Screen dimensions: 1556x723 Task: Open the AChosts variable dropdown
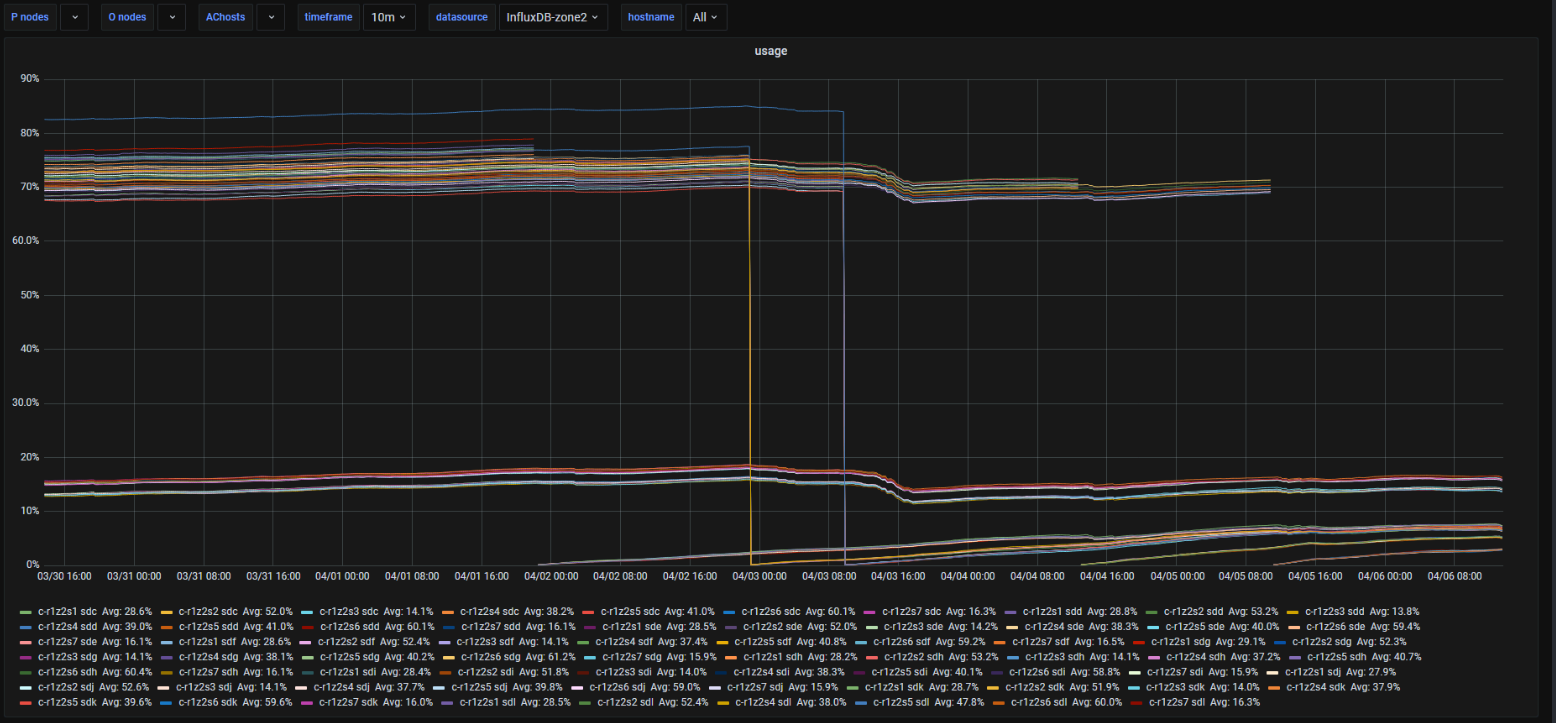coord(270,17)
